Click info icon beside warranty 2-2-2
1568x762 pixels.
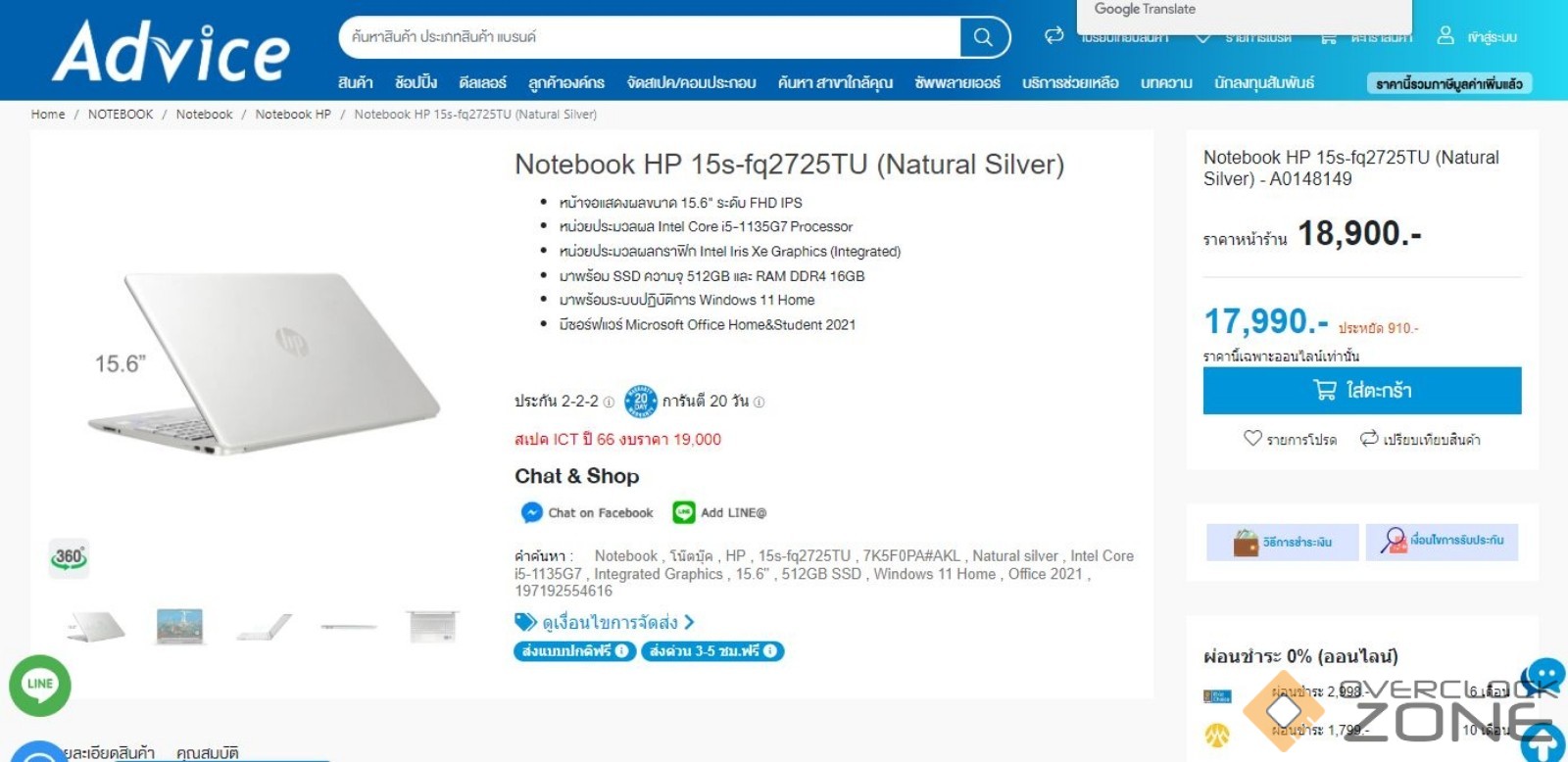pos(609,402)
